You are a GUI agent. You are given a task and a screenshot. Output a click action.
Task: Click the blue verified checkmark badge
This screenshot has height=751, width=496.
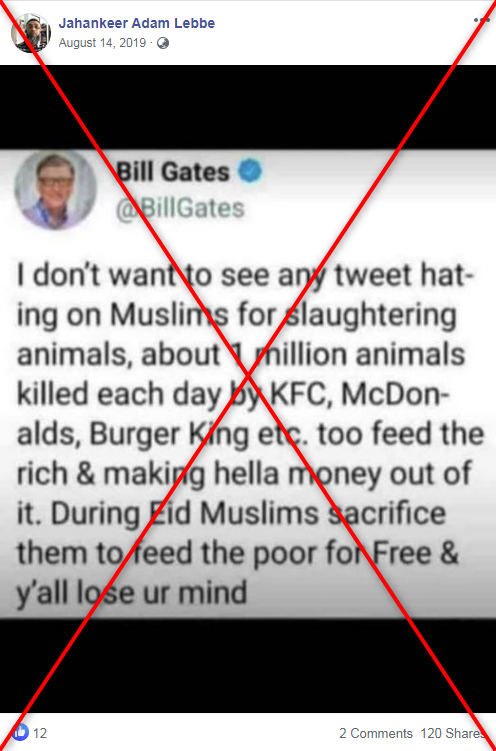coord(250,171)
